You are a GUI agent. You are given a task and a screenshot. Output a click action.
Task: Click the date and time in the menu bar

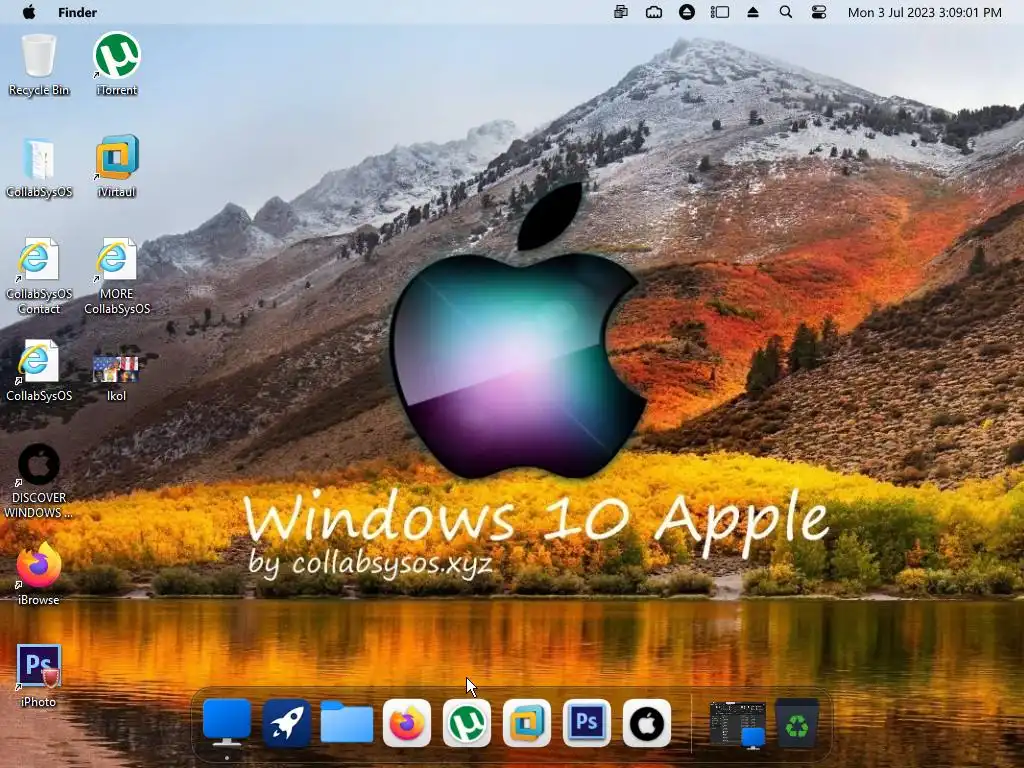point(924,12)
